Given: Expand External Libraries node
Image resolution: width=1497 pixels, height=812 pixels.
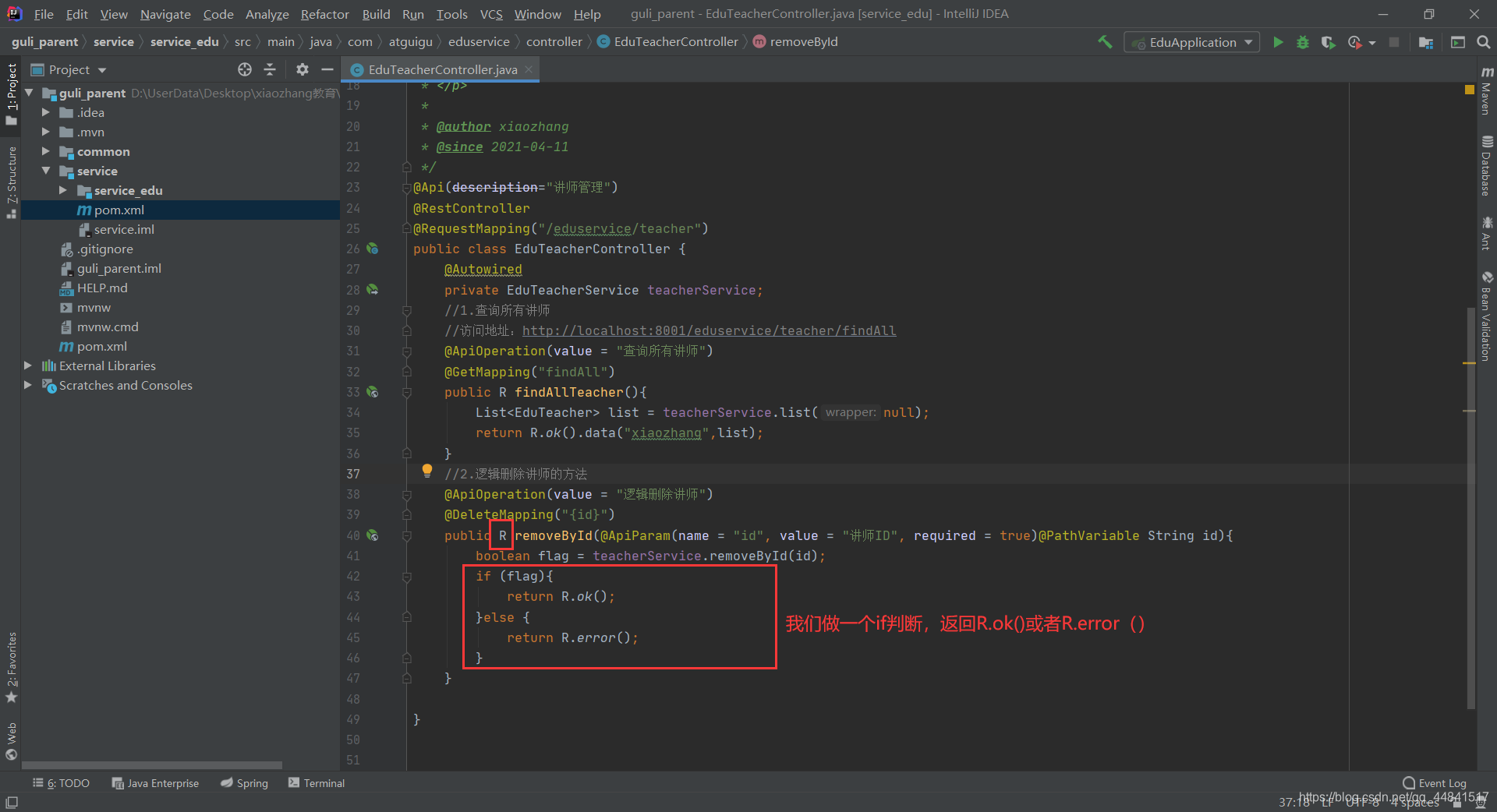Looking at the screenshot, I should click(x=28, y=365).
